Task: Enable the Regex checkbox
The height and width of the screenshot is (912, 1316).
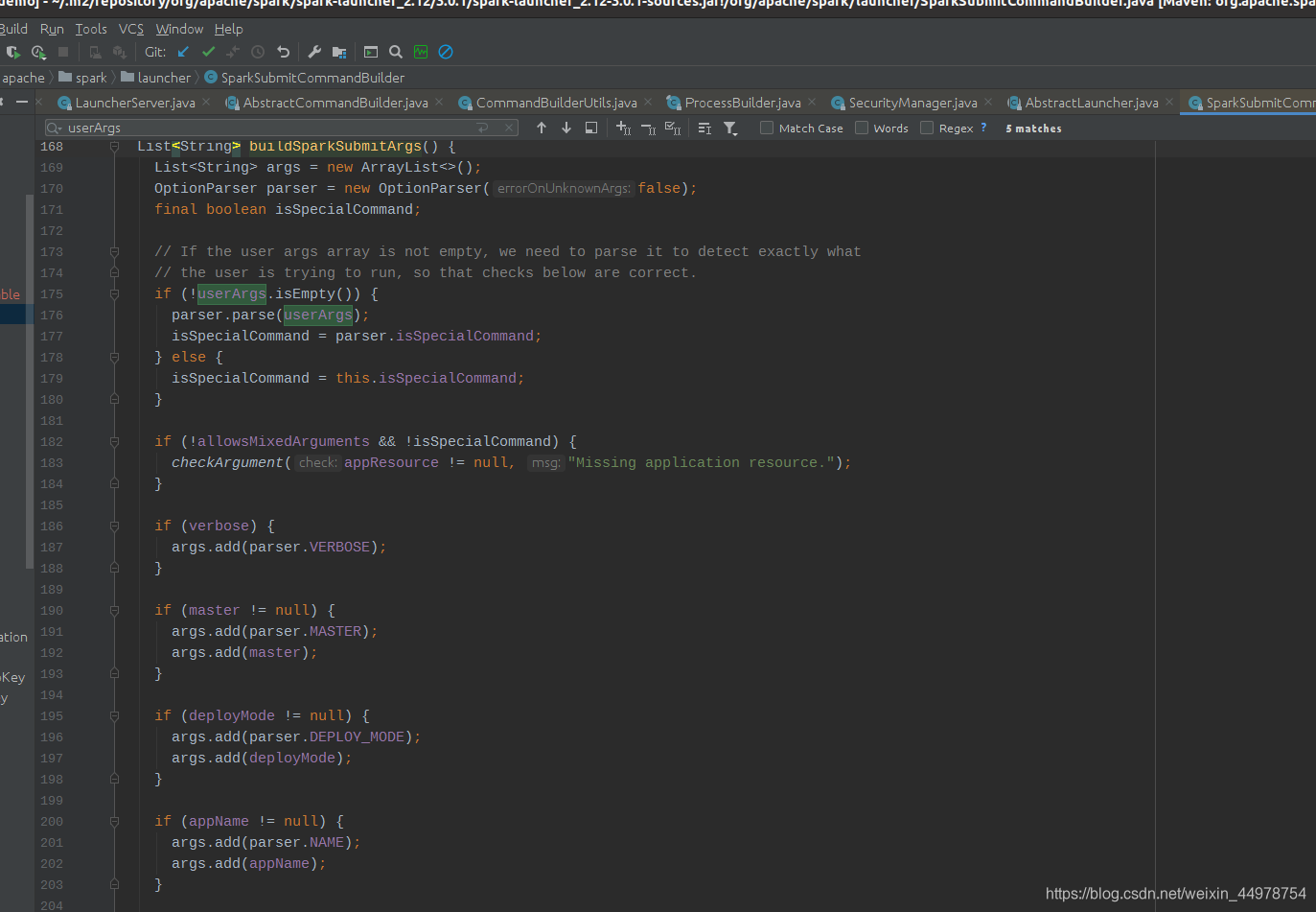Action: click(x=927, y=128)
